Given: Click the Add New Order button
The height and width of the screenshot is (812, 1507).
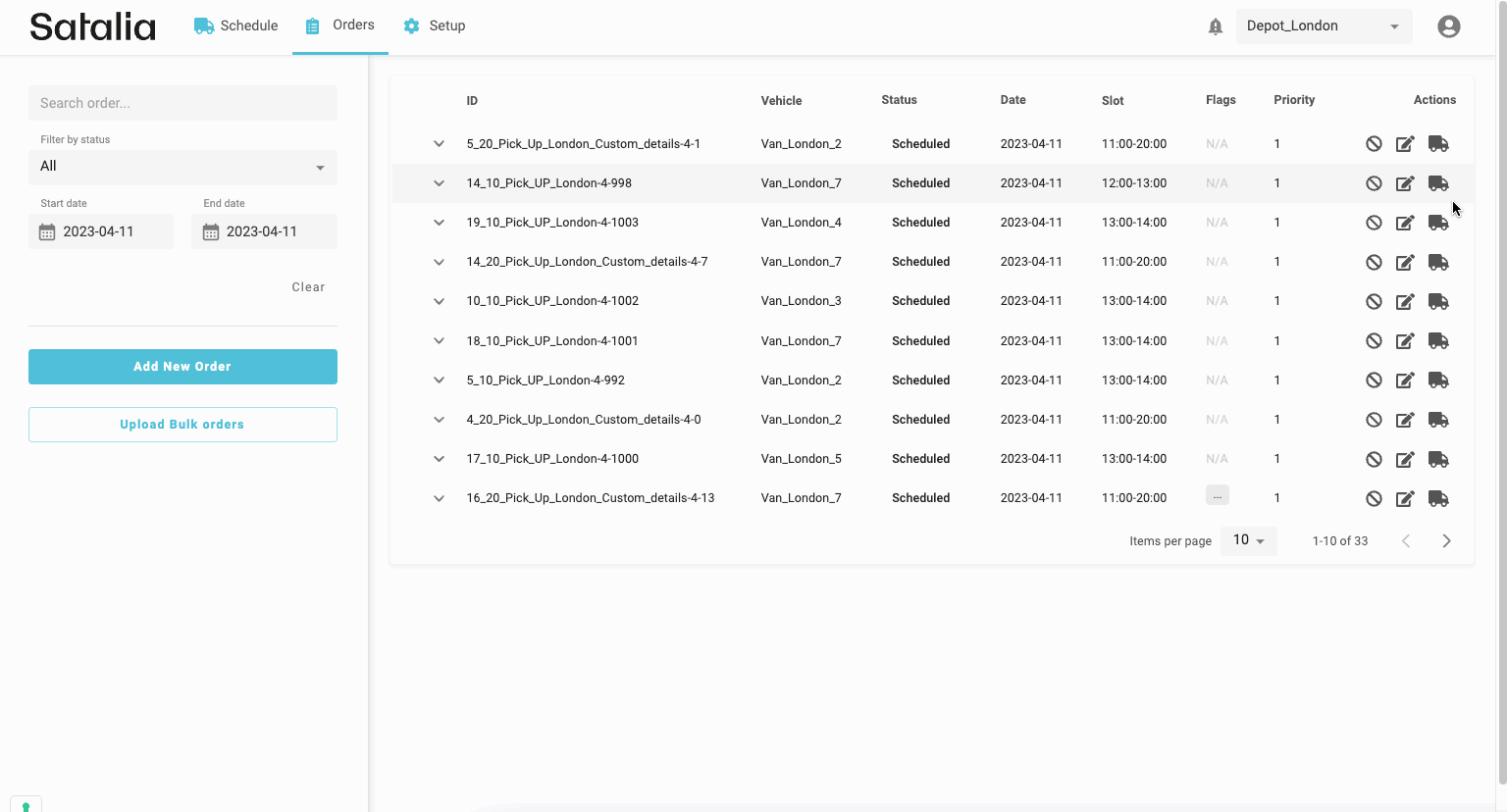Looking at the screenshot, I should 182,367.
